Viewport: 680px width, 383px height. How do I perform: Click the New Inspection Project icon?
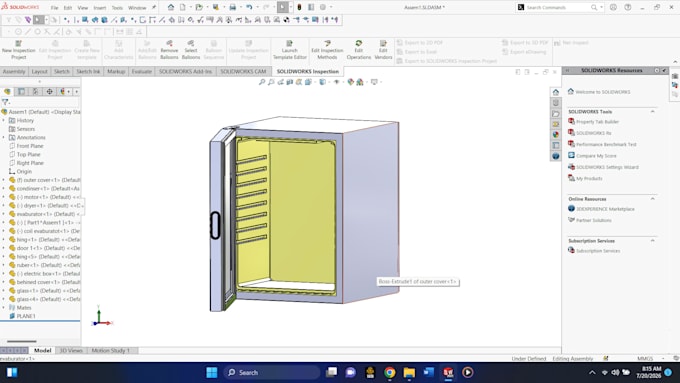pos(18,50)
